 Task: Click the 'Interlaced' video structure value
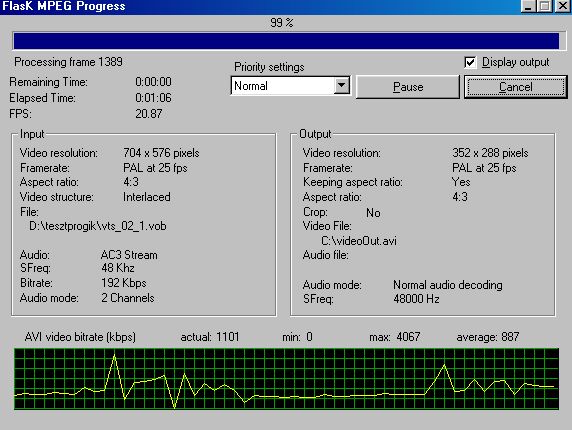147,197
